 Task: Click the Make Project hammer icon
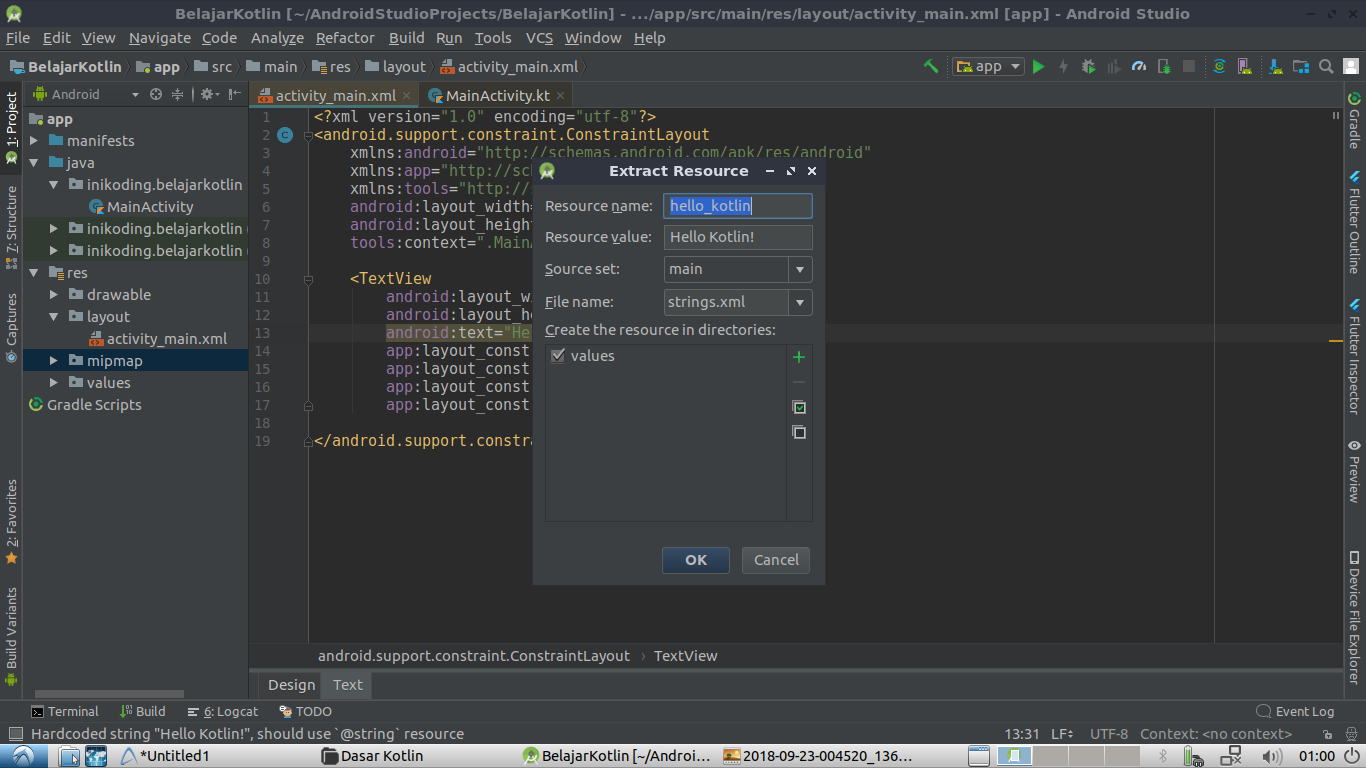pyautogui.click(x=931, y=66)
